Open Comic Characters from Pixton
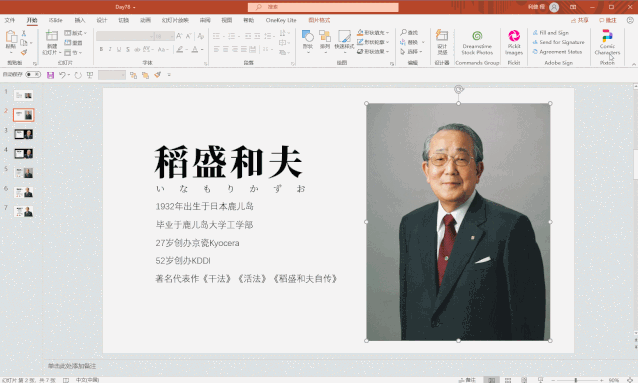 coord(607,42)
